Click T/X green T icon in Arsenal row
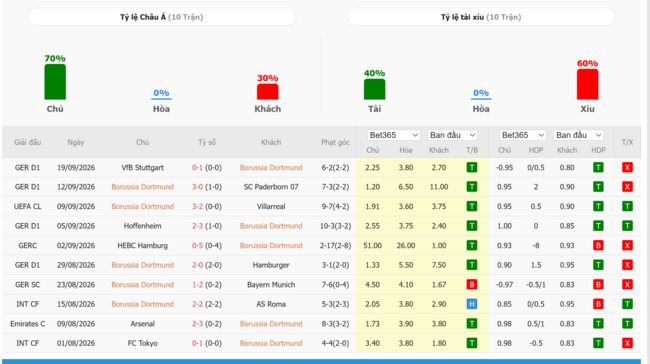The height and width of the screenshot is (364, 650). click(x=627, y=323)
